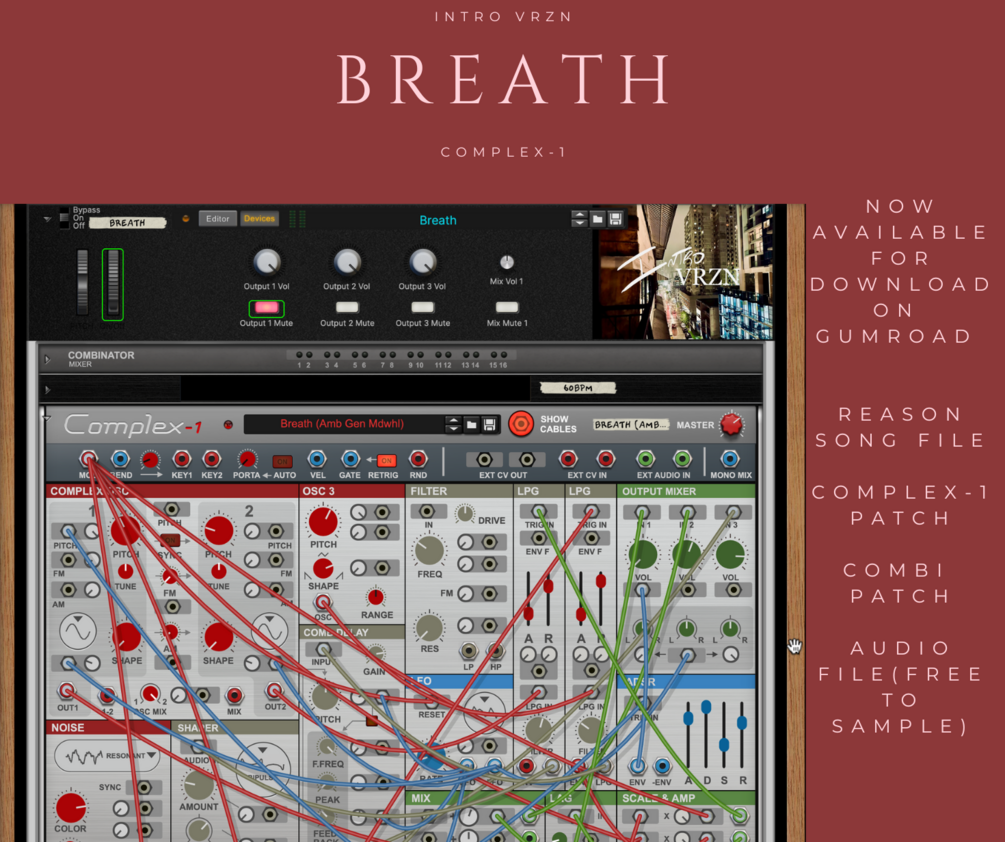Click the Intro VRZN backdrop artwork
Image resolution: width=1005 pixels, height=842 pixels.
(683, 271)
